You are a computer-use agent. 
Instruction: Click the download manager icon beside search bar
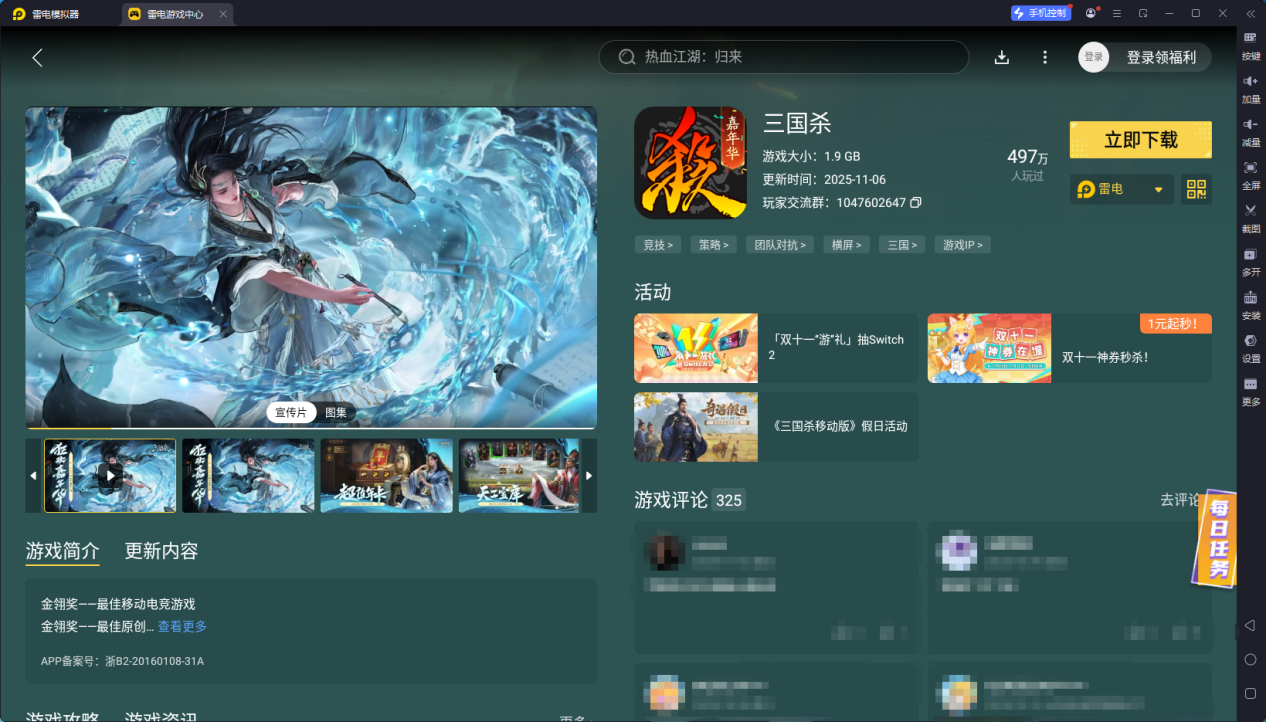(1001, 57)
